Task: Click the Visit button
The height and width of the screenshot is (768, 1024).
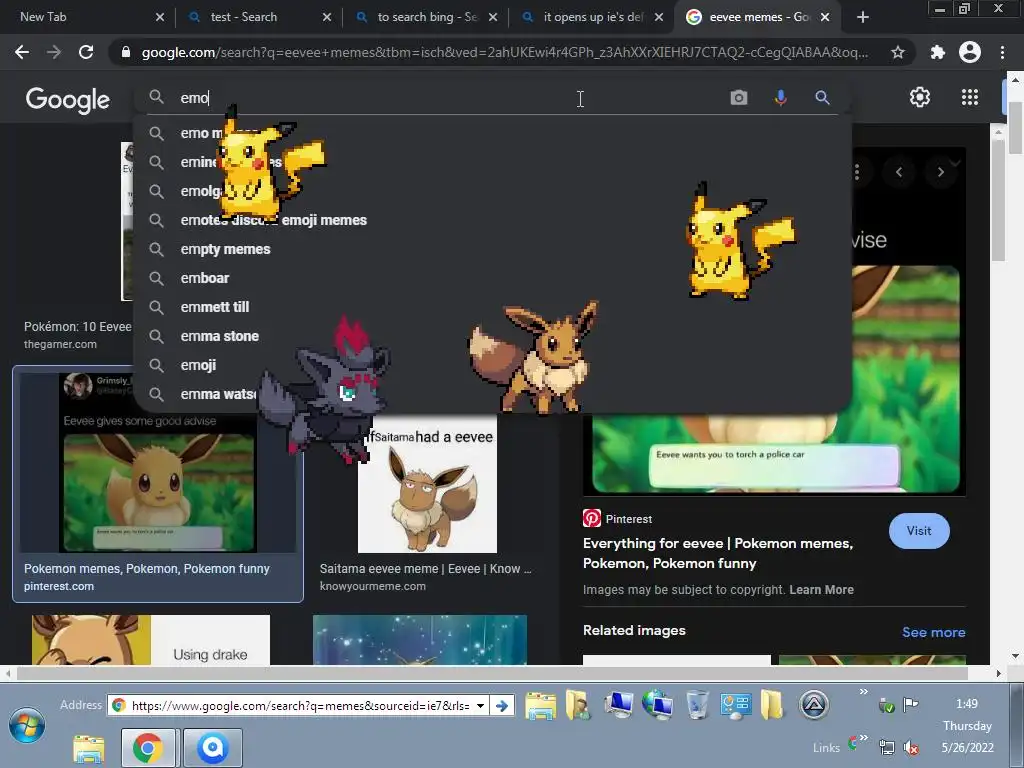Action: pyautogui.click(x=919, y=531)
